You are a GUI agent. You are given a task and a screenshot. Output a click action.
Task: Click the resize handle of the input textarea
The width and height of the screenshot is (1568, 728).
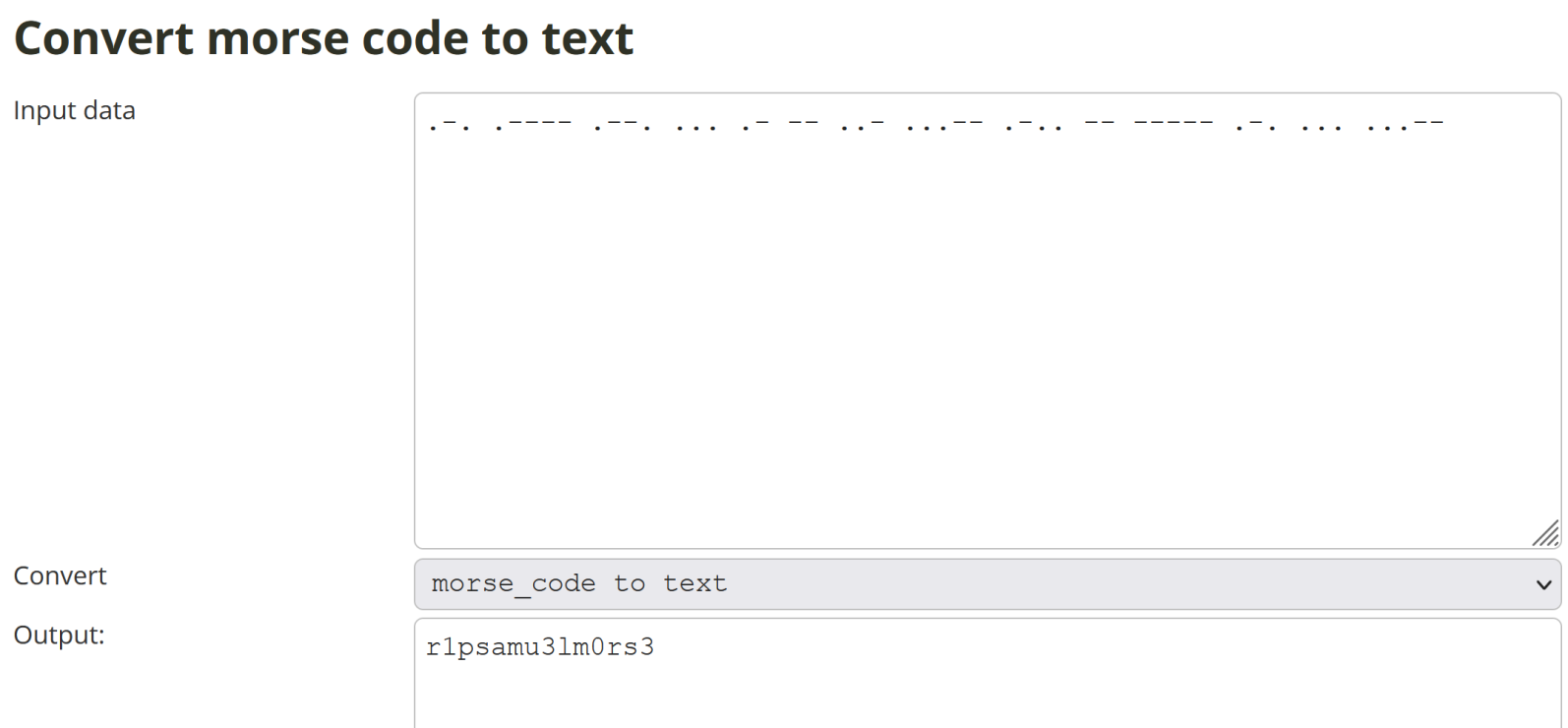[x=1546, y=534]
